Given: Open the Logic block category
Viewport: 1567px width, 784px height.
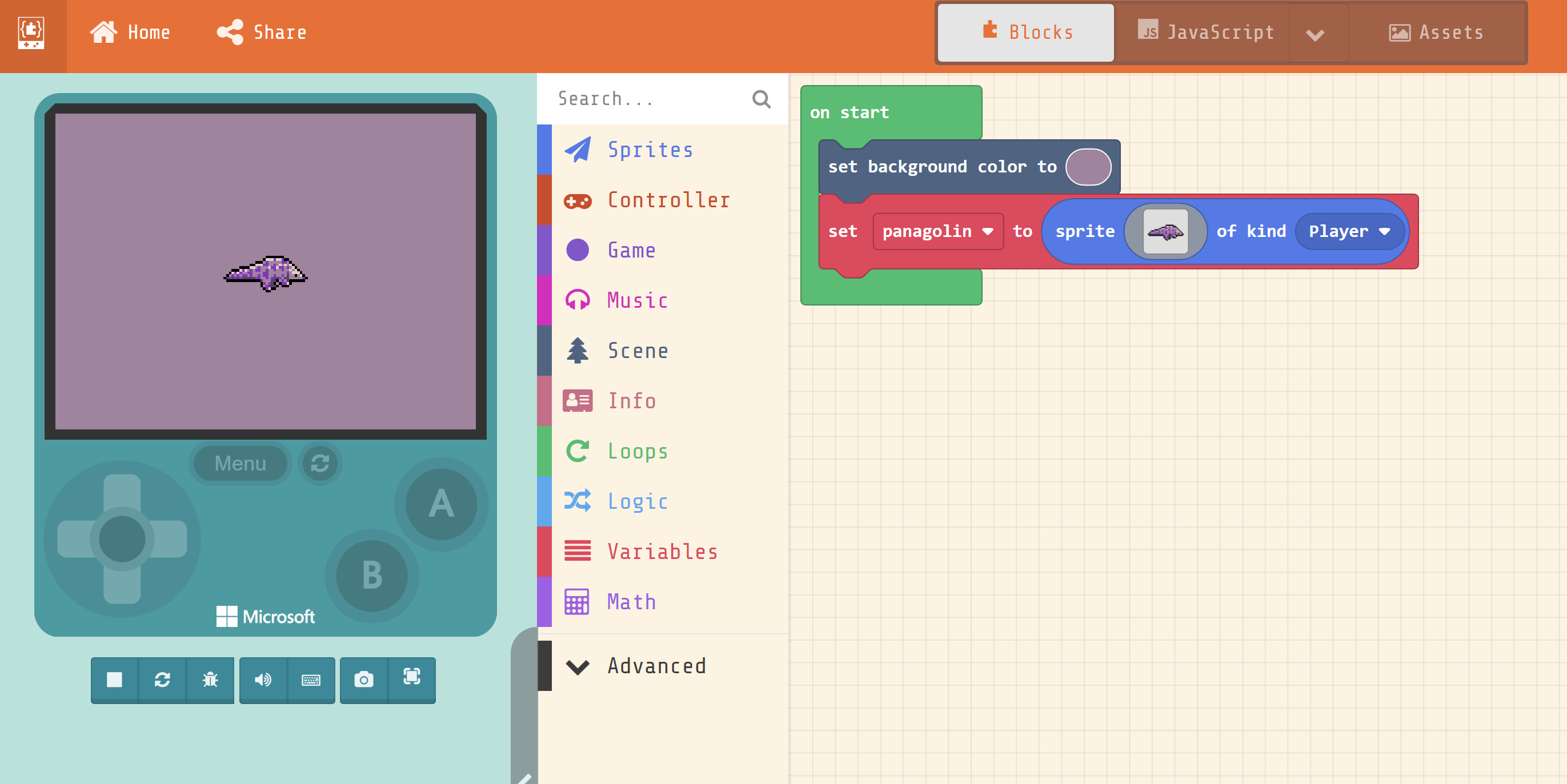Looking at the screenshot, I should [x=663, y=501].
